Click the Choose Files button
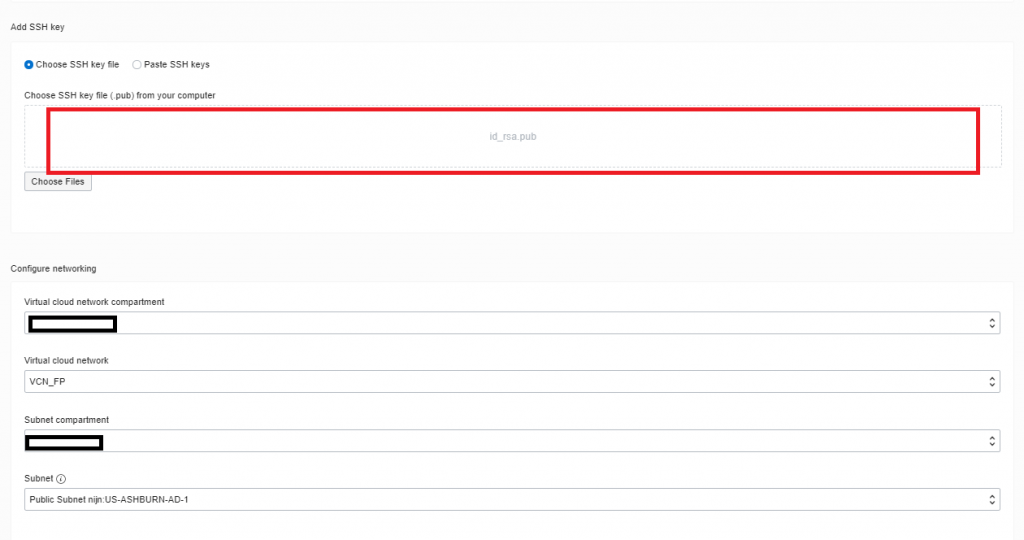Image resolution: width=1024 pixels, height=540 pixels. click(58, 182)
